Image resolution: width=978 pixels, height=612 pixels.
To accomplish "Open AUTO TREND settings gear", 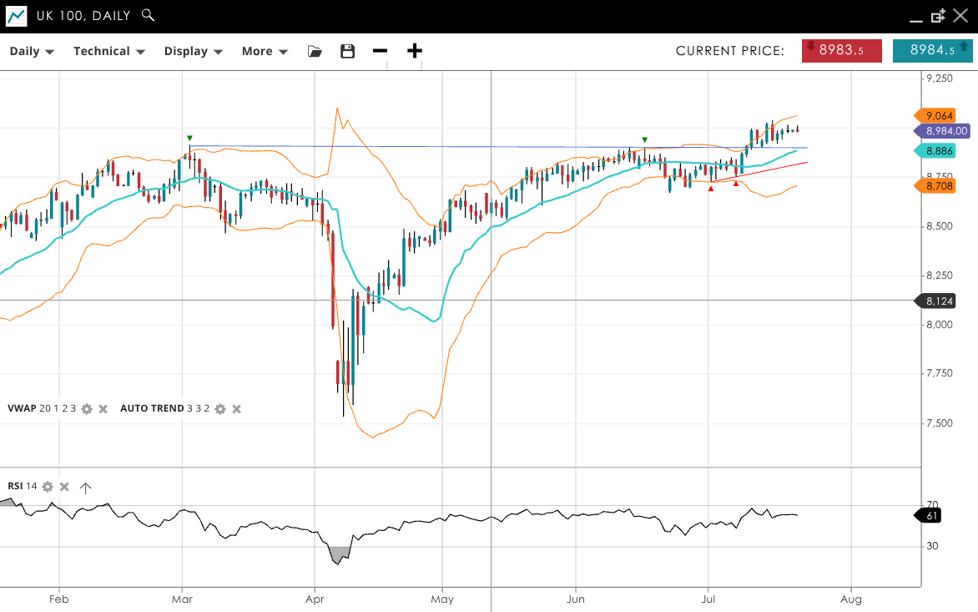I will point(221,409).
